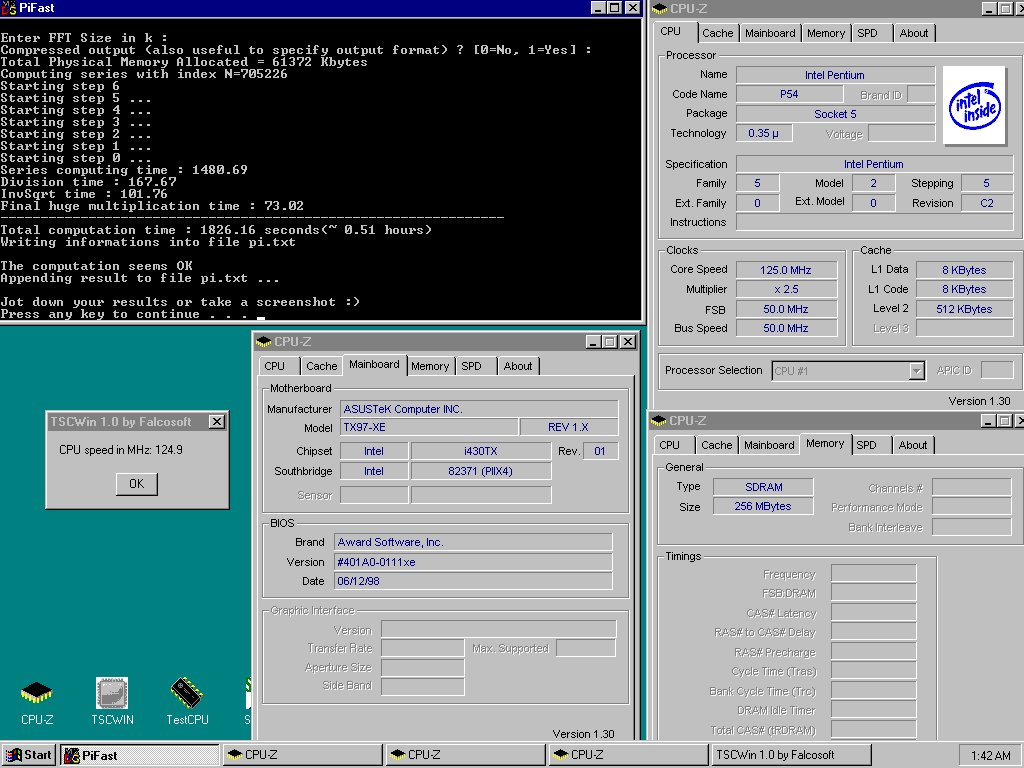Click the Intel Inside logo in CPU-Z
Viewport: 1024px width, 768px height.
[974, 105]
